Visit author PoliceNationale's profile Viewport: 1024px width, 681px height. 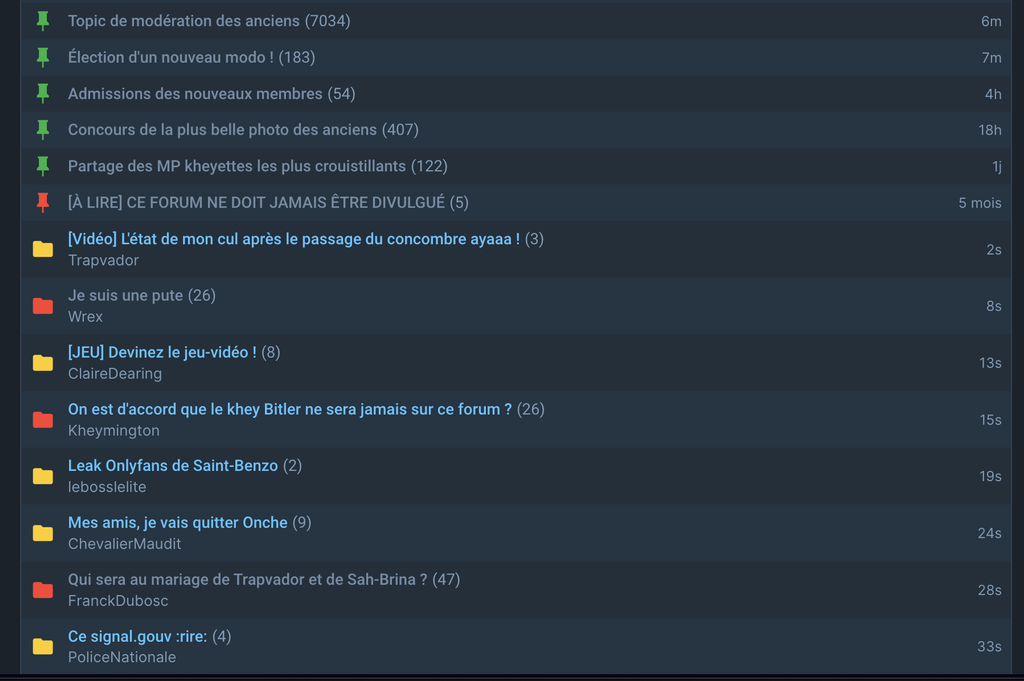(x=122, y=657)
